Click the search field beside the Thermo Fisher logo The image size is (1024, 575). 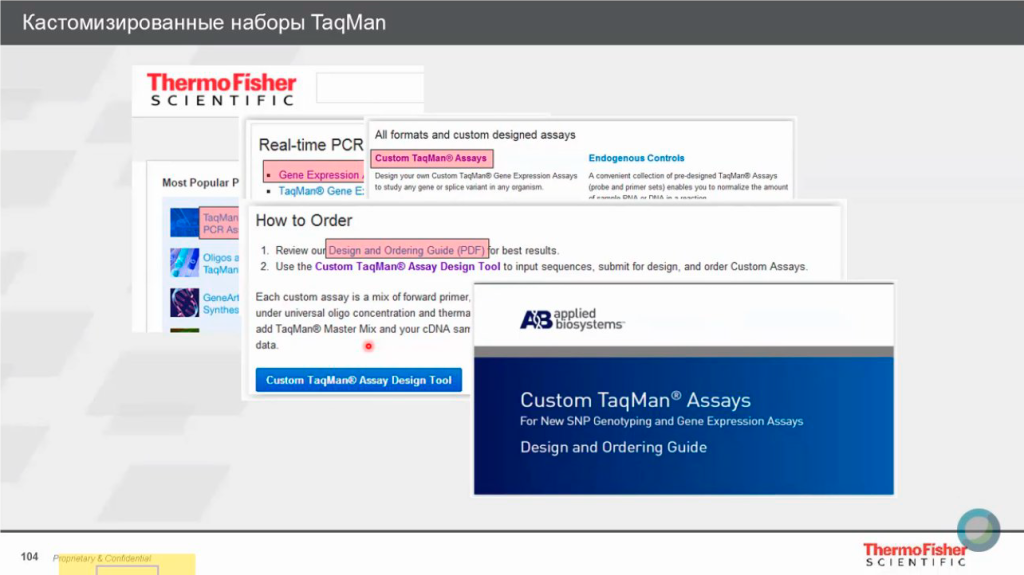click(369, 88)
